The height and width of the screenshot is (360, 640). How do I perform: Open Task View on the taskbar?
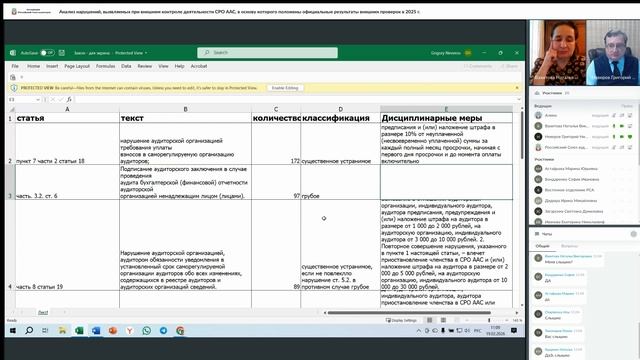tap(45, 331)
